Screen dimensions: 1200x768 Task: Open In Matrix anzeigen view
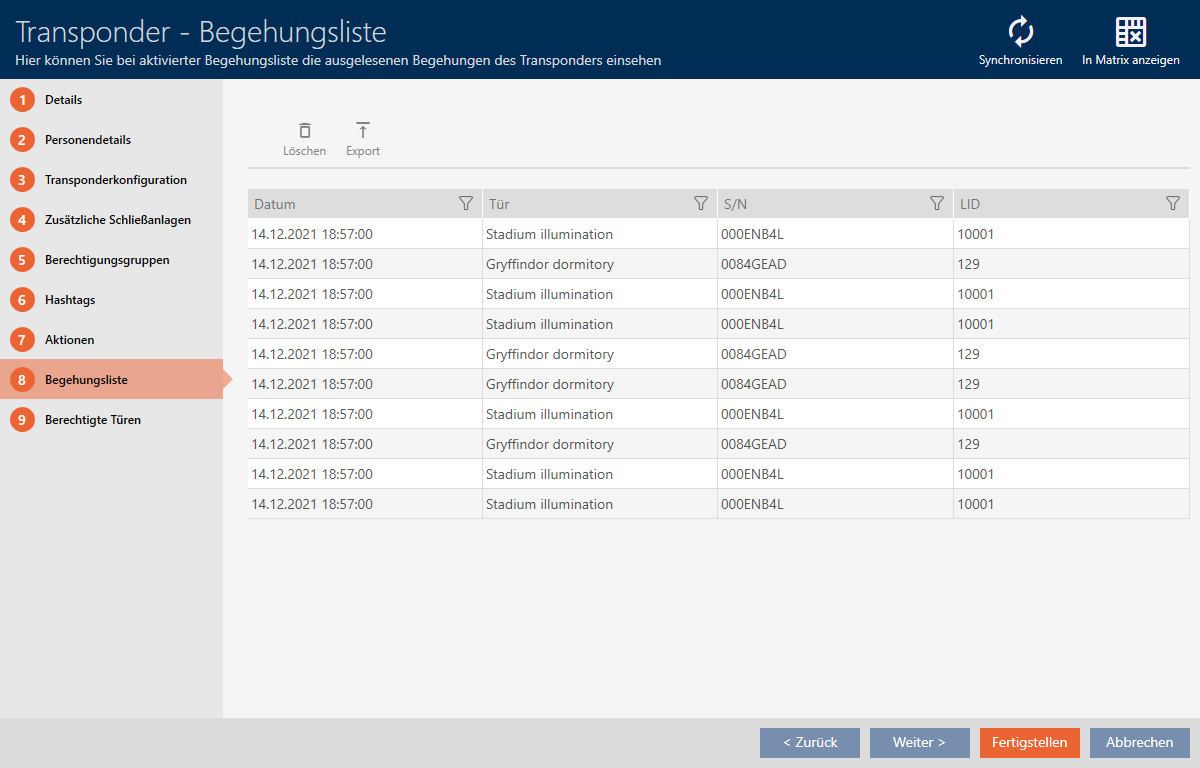tap(1130, 33)
